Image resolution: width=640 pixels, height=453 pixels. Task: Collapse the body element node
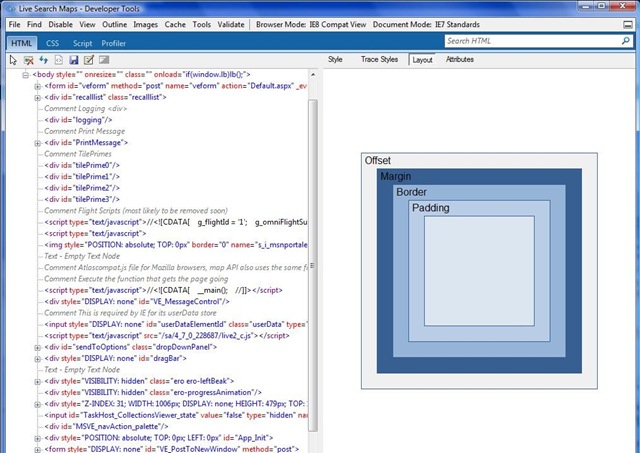click(25, 75)
